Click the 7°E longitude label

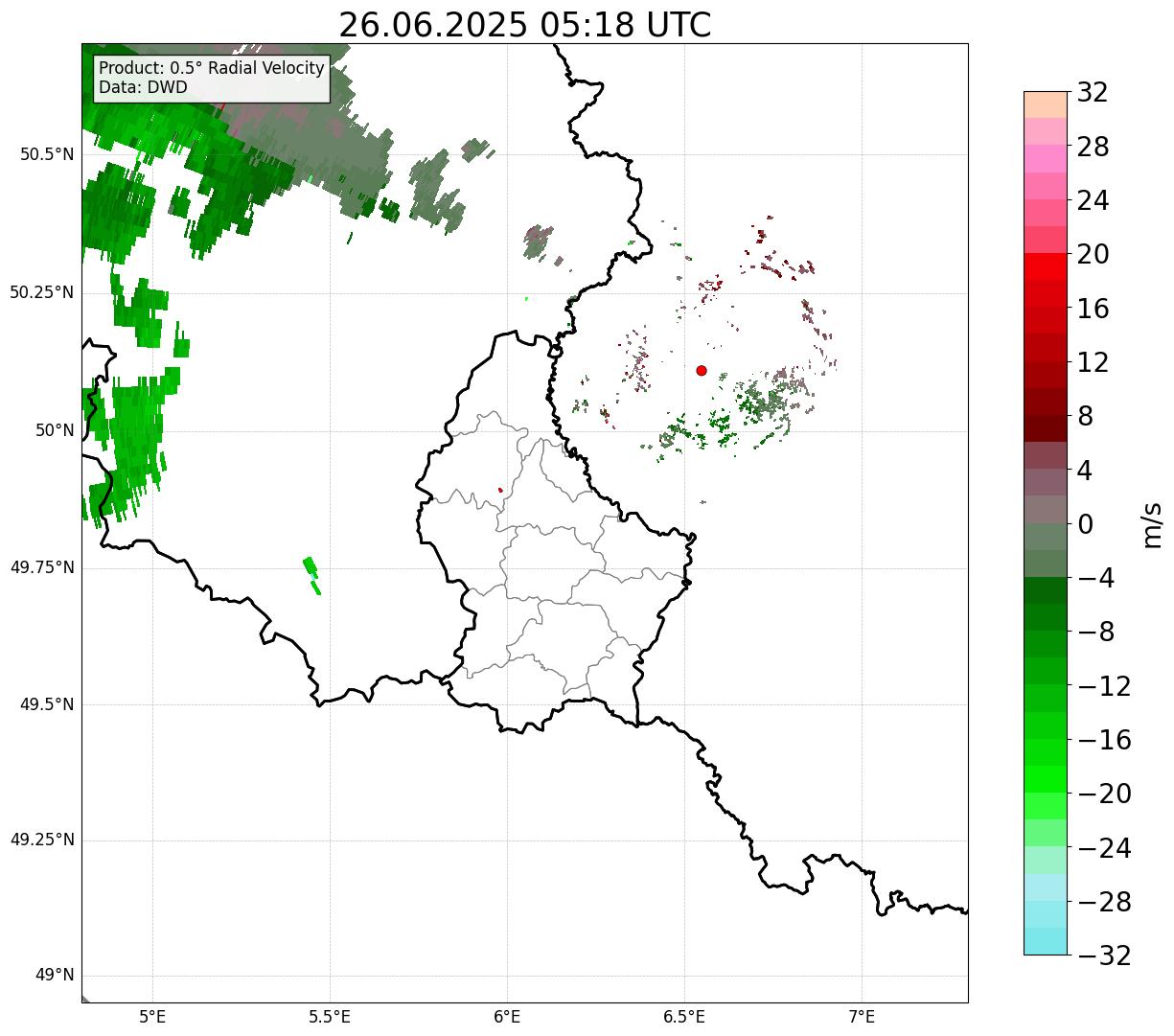[x=862, y=1017]
